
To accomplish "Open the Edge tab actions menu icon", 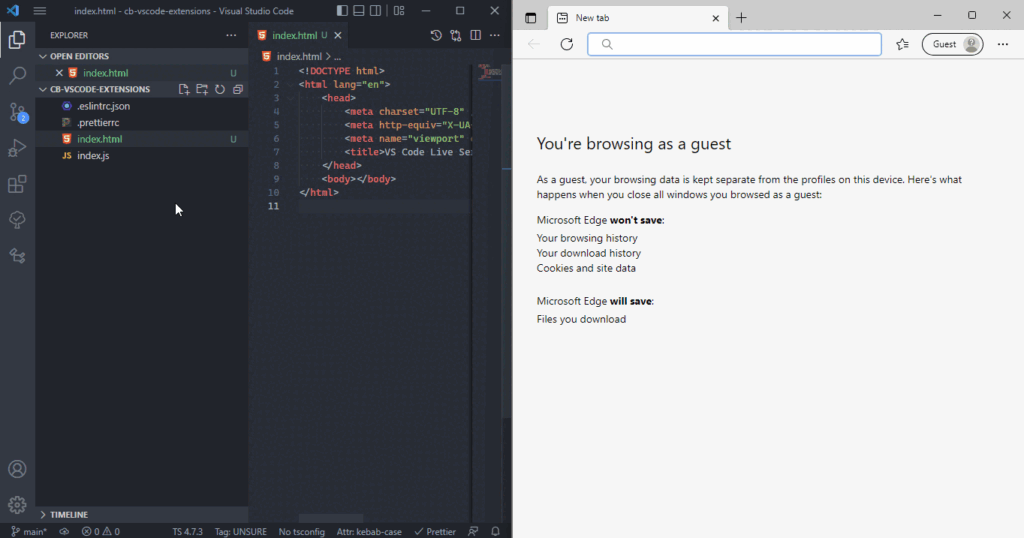I will click(x=530, y=18).
